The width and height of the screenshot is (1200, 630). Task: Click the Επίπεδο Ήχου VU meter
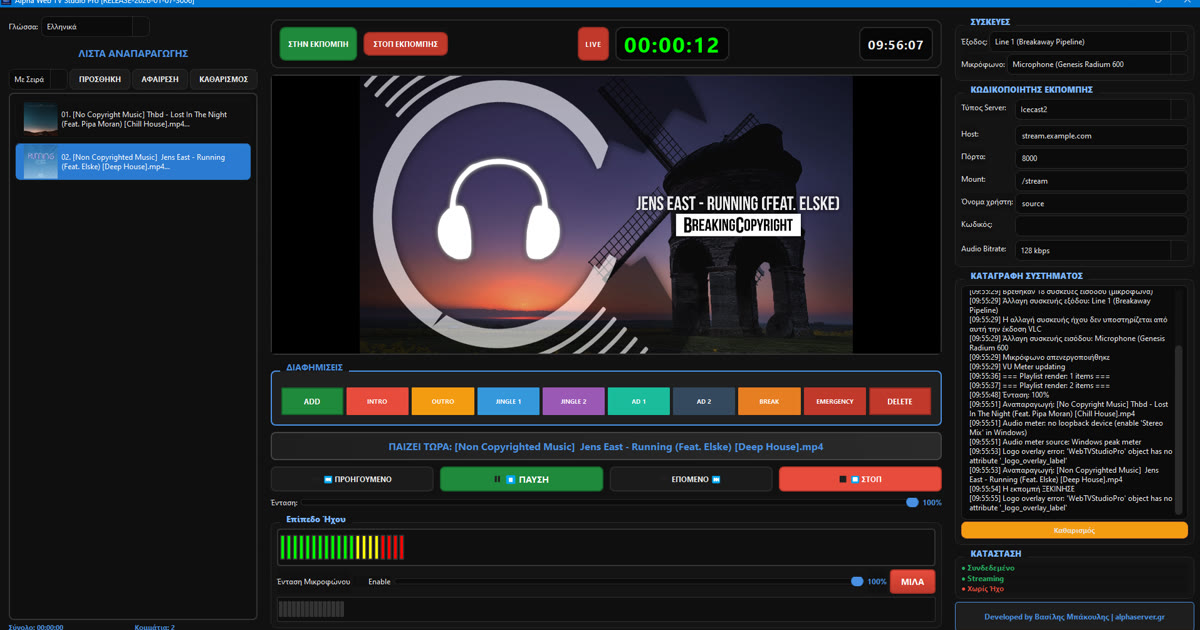pyautogui.click(x=606, y=547)
